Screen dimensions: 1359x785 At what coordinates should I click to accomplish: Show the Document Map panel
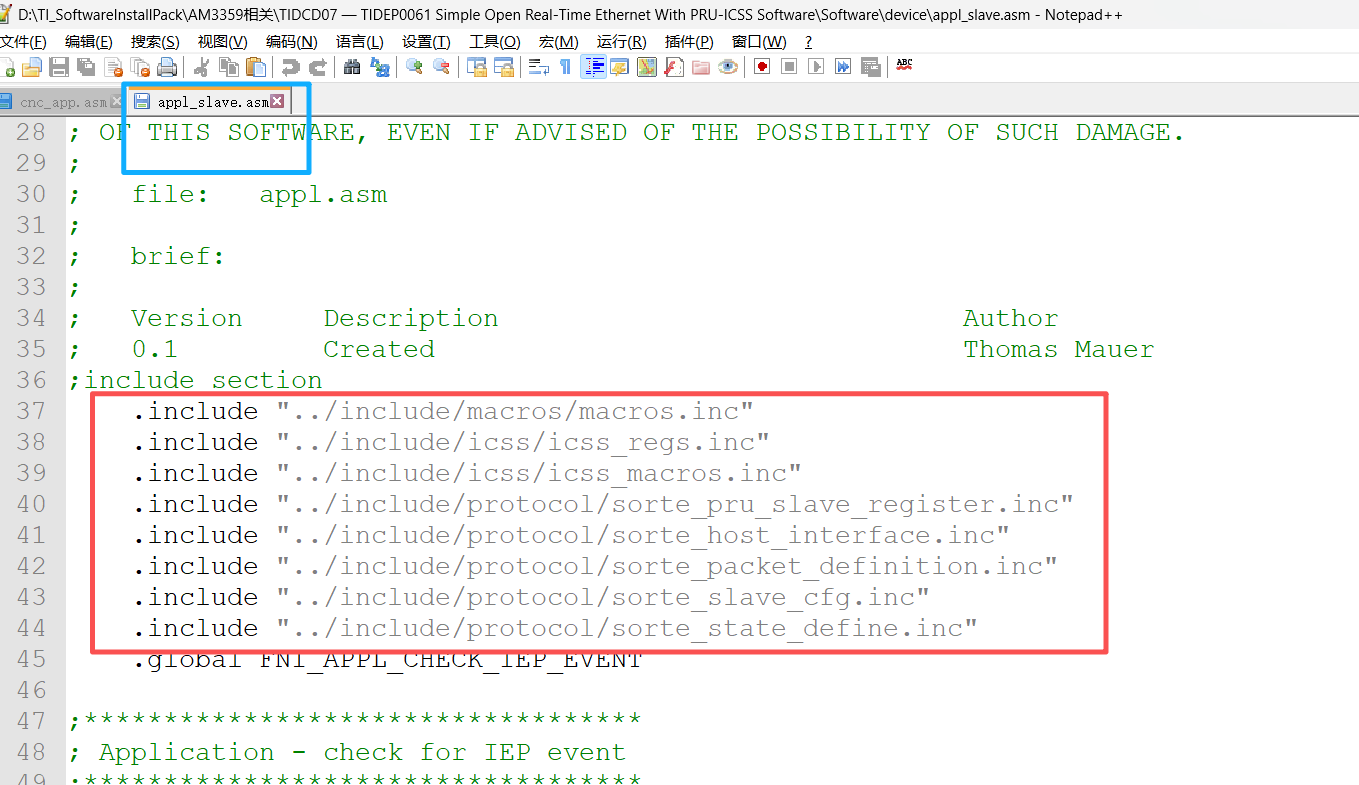pos(647,67)
